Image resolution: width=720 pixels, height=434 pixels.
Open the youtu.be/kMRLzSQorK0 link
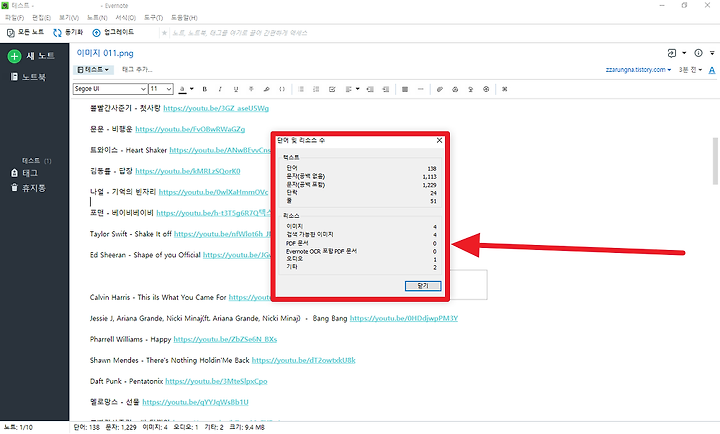click(188, 171)
